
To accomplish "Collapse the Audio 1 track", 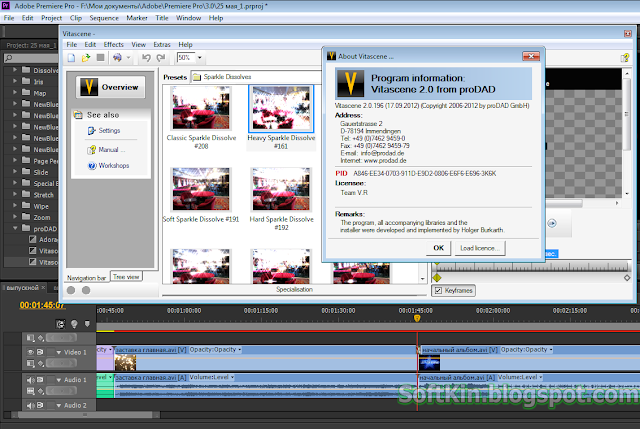I will 59,380.
